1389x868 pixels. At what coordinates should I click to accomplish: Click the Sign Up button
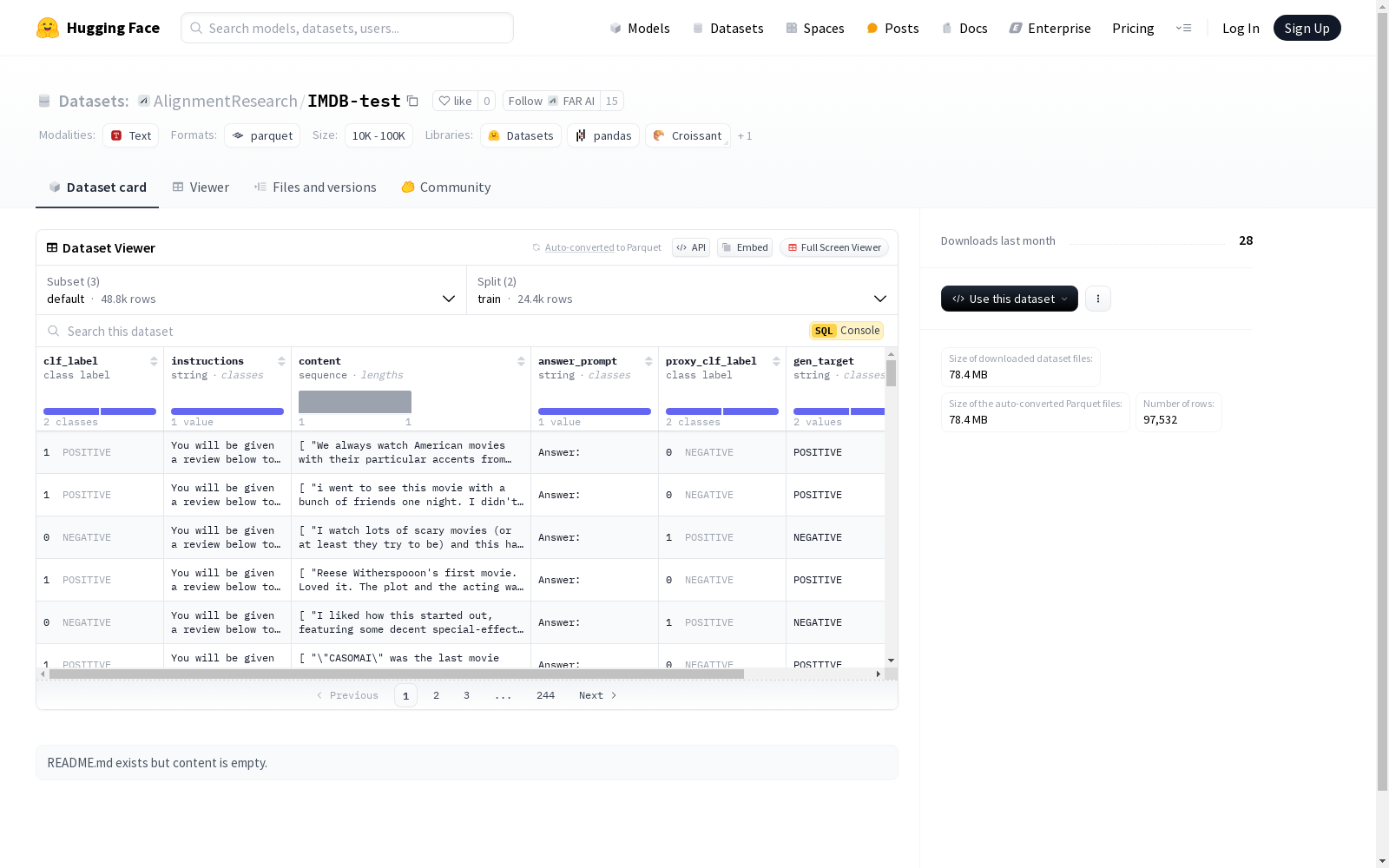click(x=1307, y=28)
